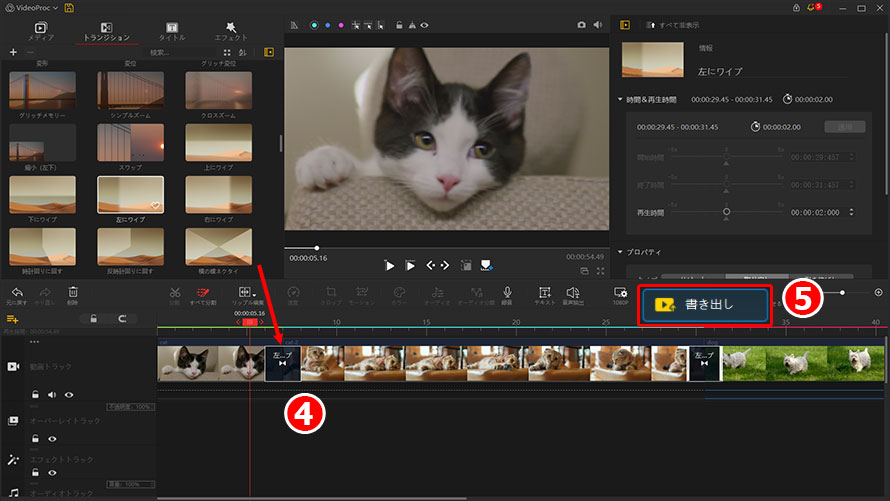Click the すべて分割 split-all icon
Screen dimensions: 890x501
click(203, 295)
